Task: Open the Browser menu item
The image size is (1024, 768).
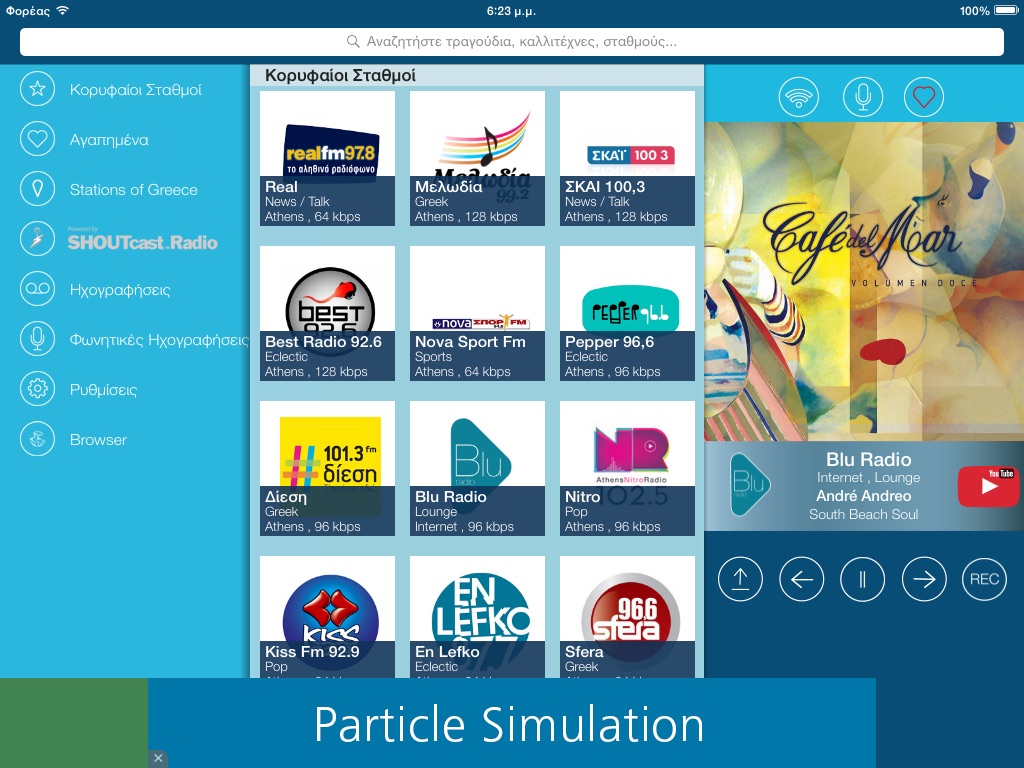Action: 98,440
